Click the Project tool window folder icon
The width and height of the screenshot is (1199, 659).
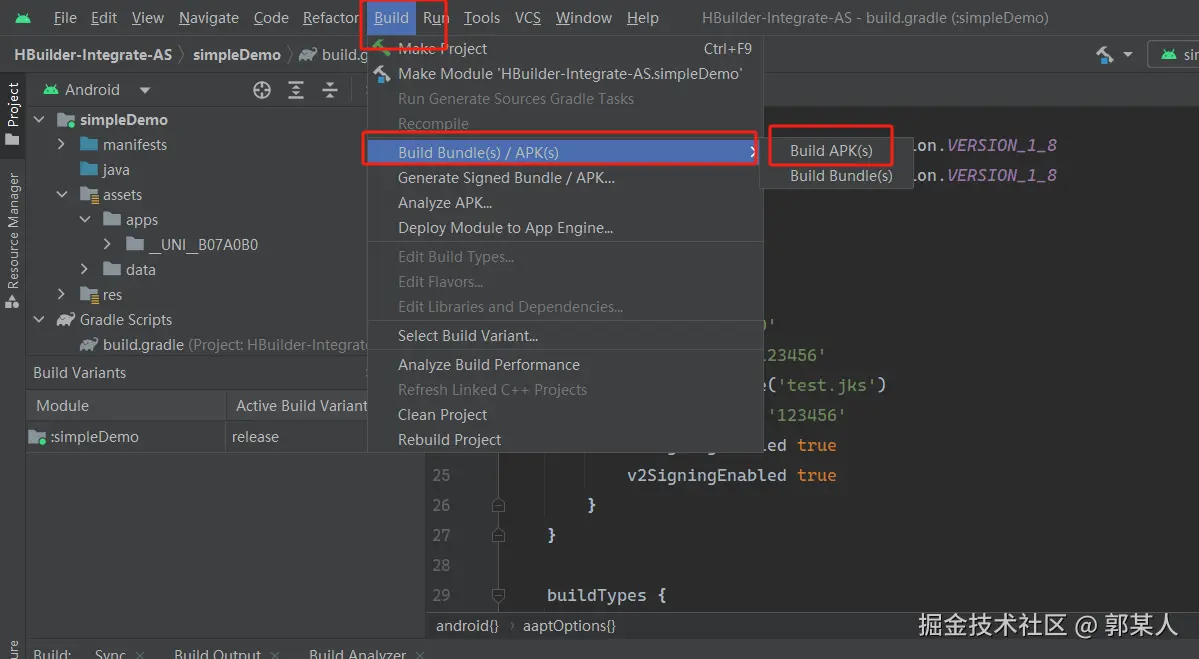(x=12, y=139)
